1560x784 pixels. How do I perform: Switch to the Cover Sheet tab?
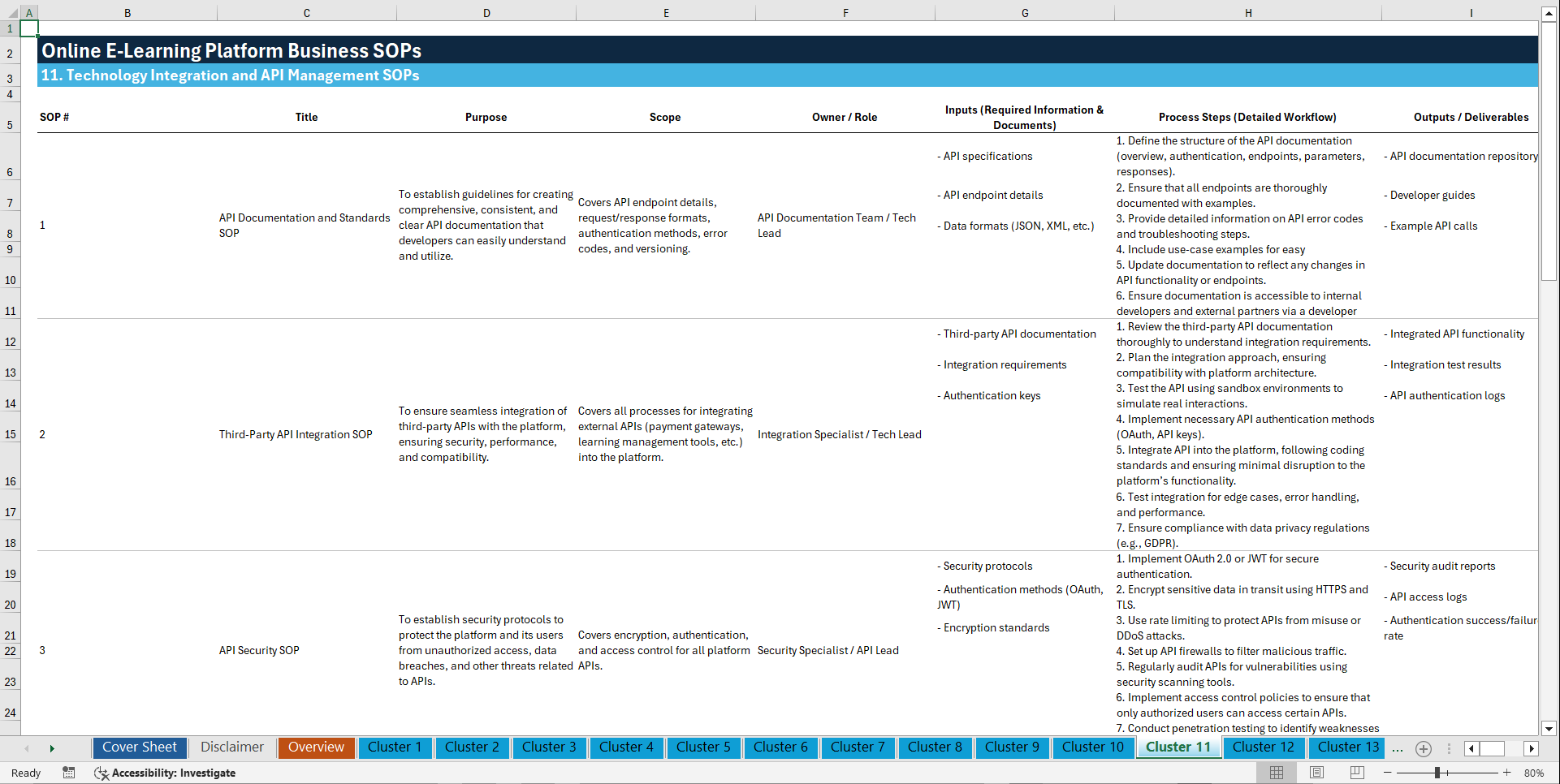[x=139, y=747]
